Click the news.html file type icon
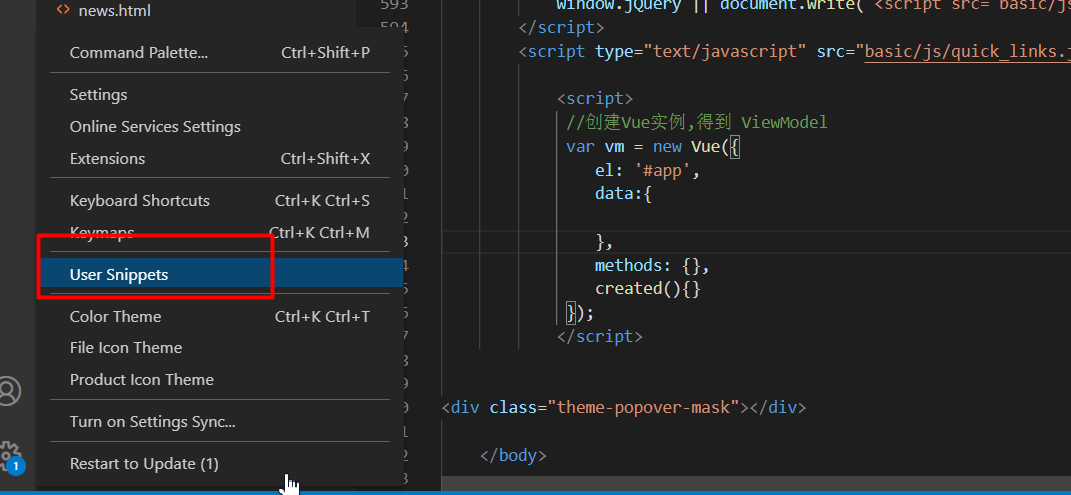The width and height of the screenshot is (1071, 495). coord(63,10)
